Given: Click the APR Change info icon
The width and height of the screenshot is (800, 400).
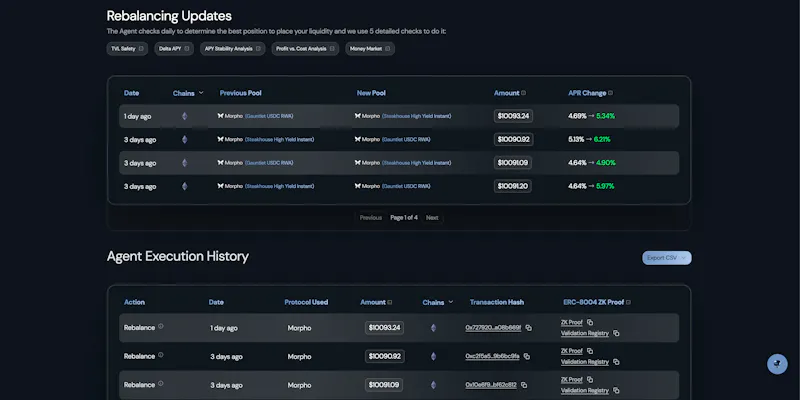Looking at the screenshot, I should tap(611, 93).
